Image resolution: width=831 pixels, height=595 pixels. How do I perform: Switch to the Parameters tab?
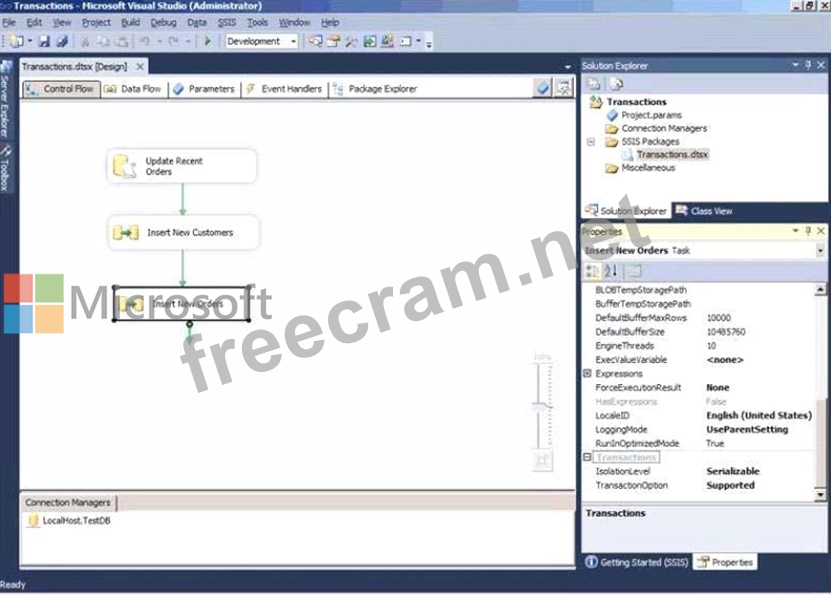click(x=204, y=89)
